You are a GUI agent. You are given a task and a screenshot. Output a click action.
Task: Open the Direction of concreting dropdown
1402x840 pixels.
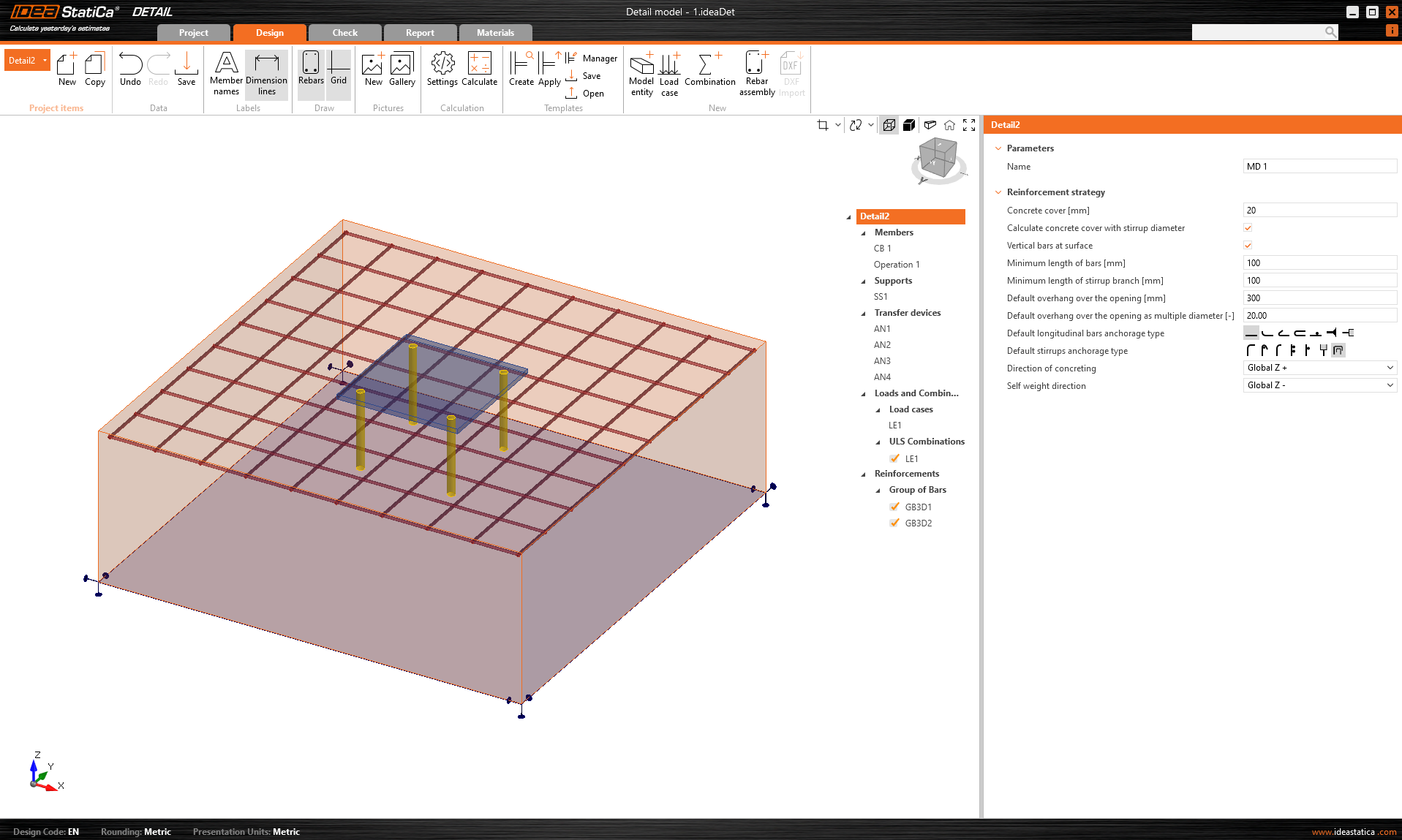1319,368
